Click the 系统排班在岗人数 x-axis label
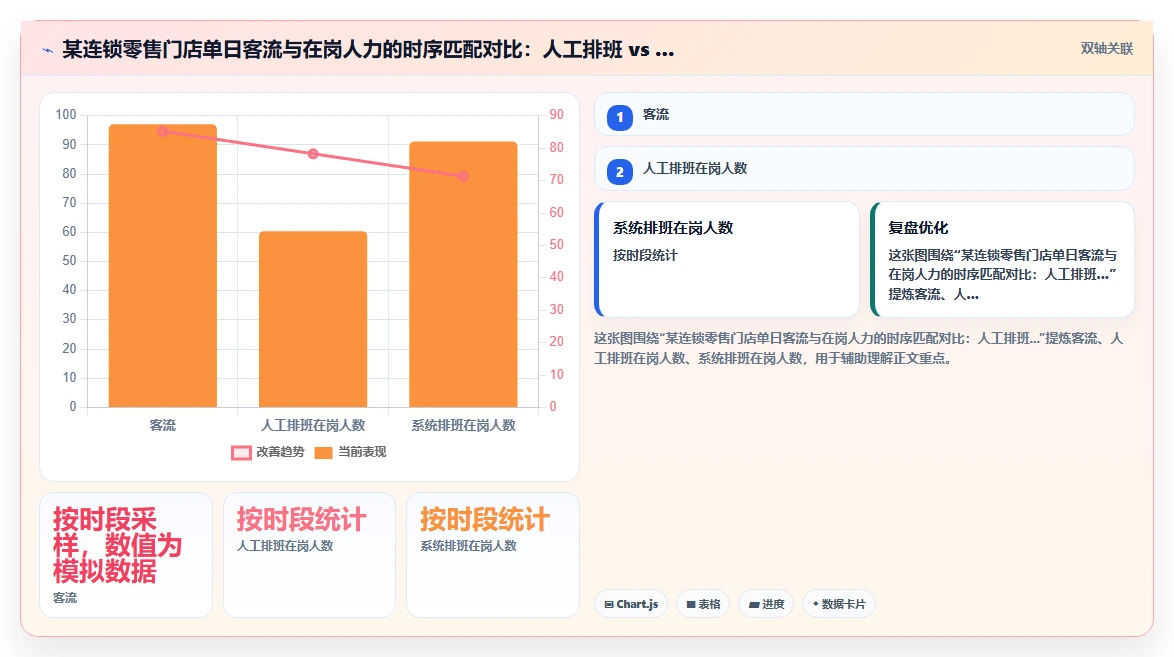1174x657 pixels. pos(463,426)
